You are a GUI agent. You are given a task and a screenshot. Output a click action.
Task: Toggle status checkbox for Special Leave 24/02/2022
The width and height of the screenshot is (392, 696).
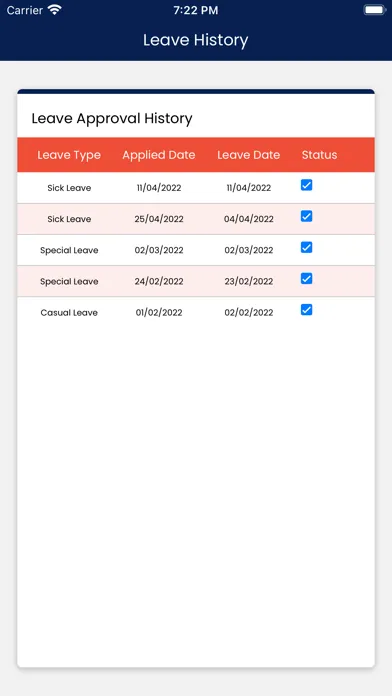tap(306, 278)
